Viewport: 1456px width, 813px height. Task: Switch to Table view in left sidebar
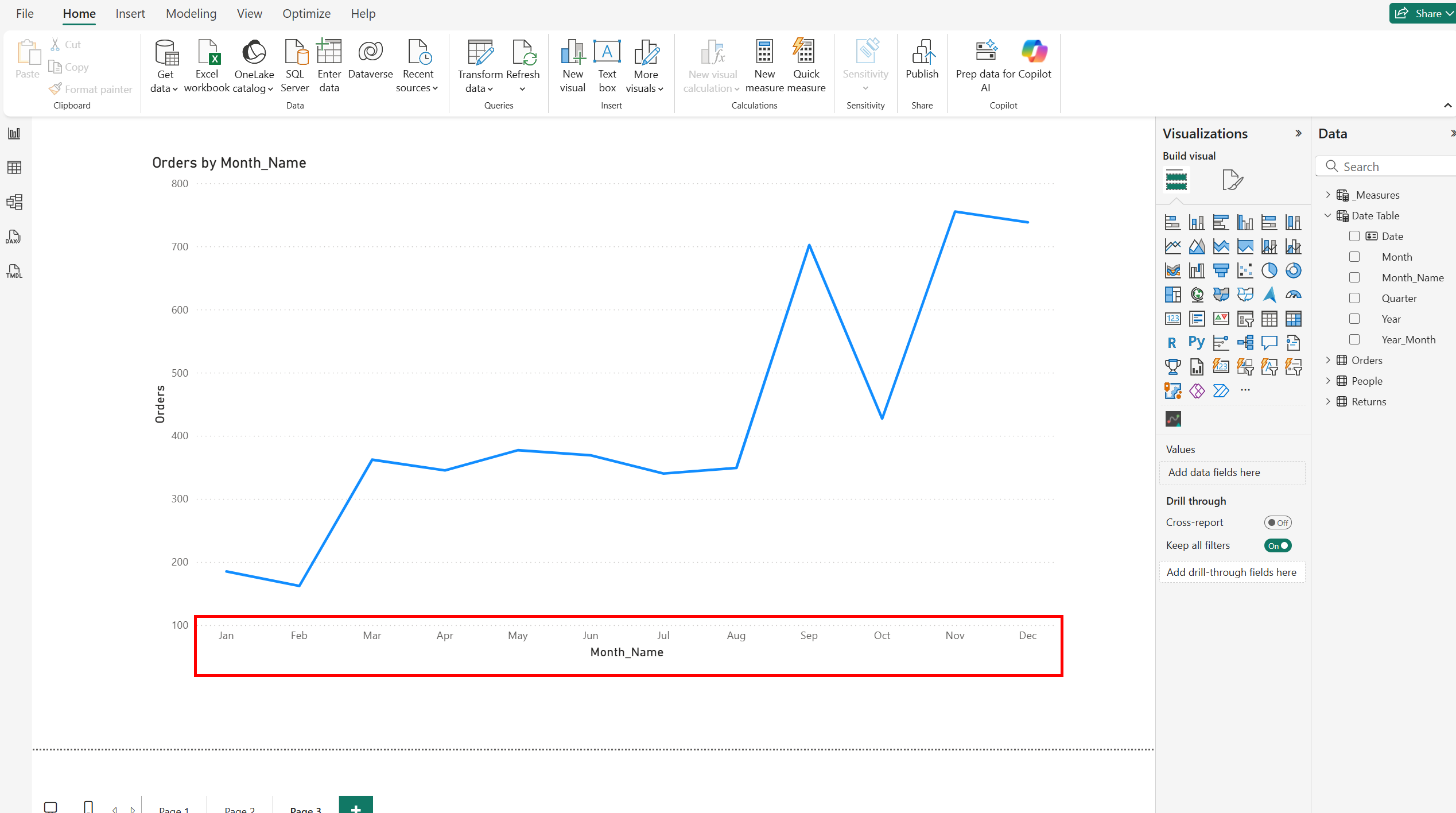click(14, 168)
